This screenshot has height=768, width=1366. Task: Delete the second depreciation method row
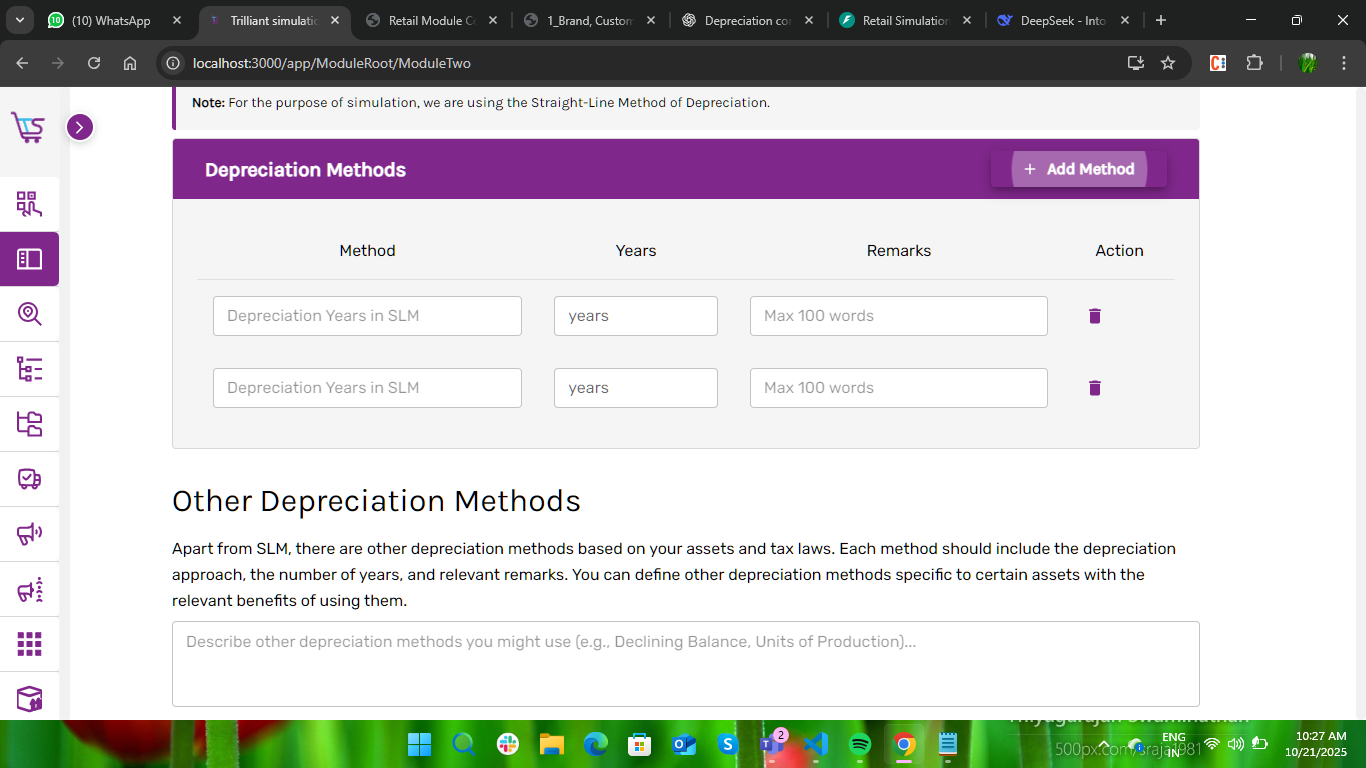pyautogui.click(x=1094, y=388)
